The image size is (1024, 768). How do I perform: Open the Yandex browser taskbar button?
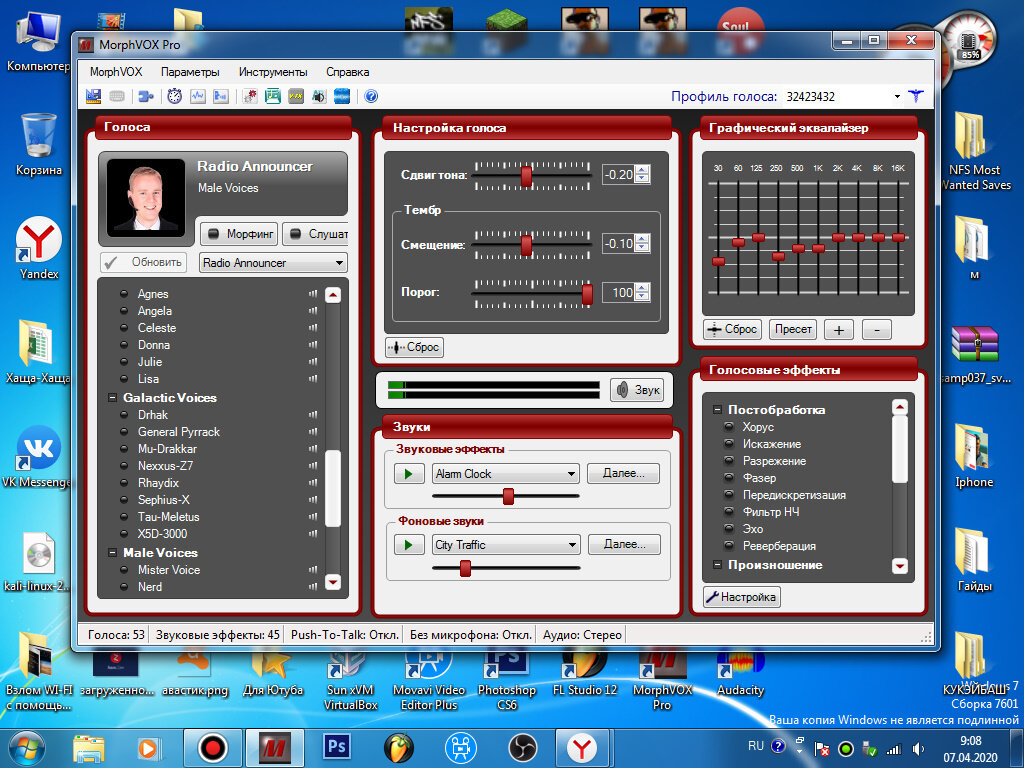(x=582, y=748)
